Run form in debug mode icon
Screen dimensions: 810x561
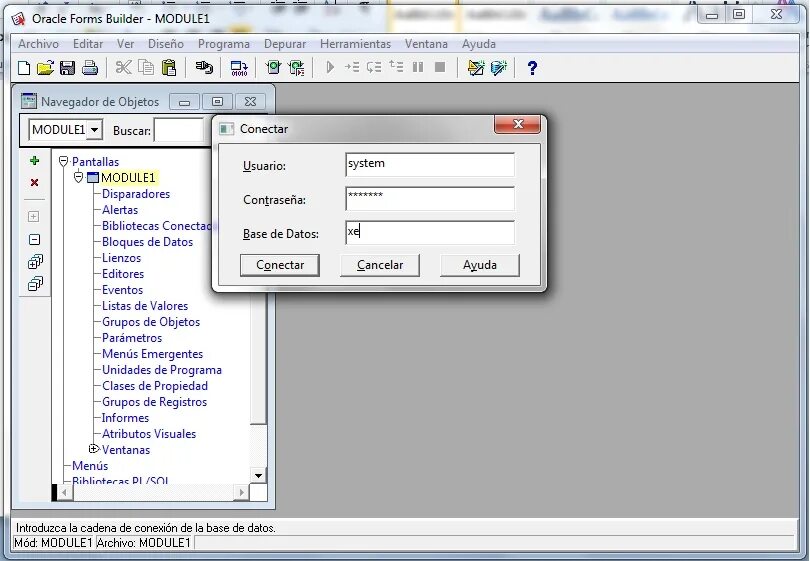click(x=297, y=68)
